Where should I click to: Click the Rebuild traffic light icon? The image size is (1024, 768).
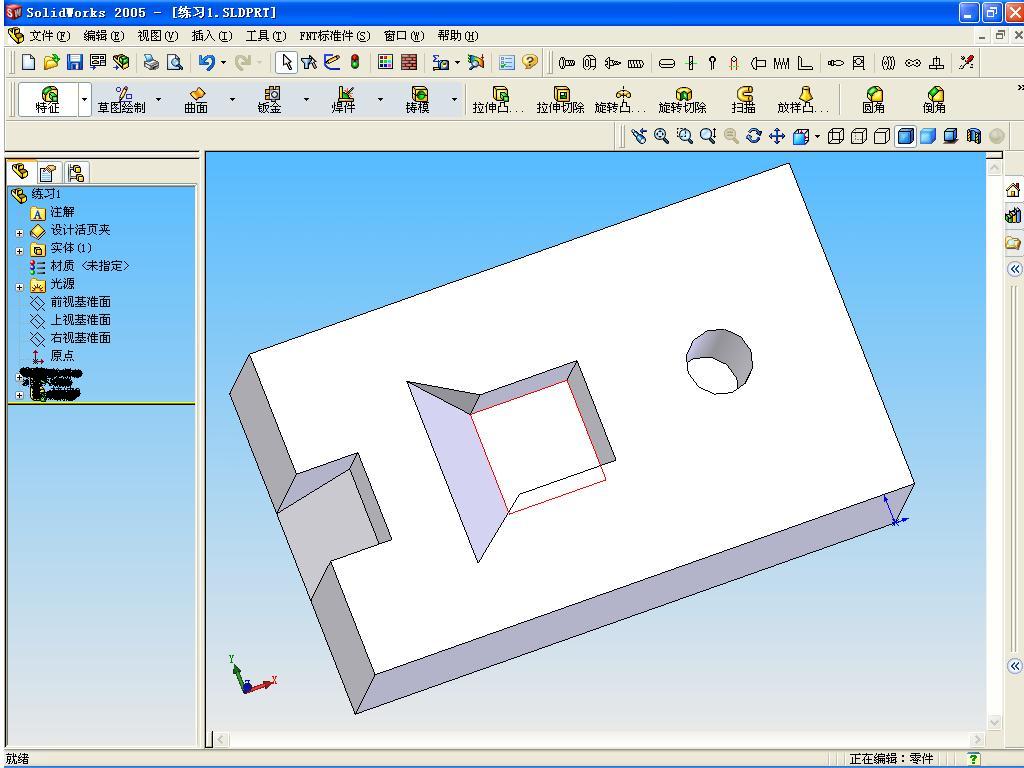(355, 63)
